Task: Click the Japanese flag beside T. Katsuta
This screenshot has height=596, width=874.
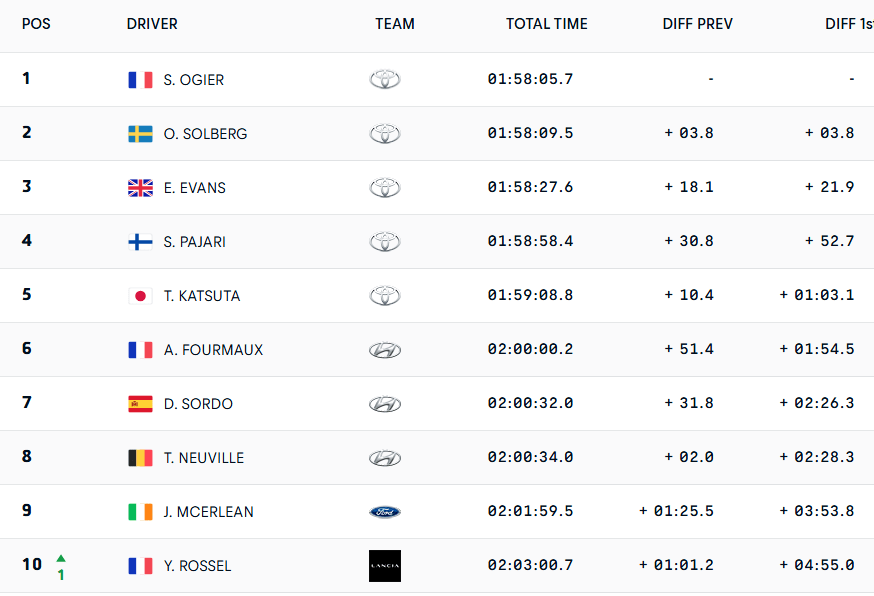Action: [x=140, y=296]
